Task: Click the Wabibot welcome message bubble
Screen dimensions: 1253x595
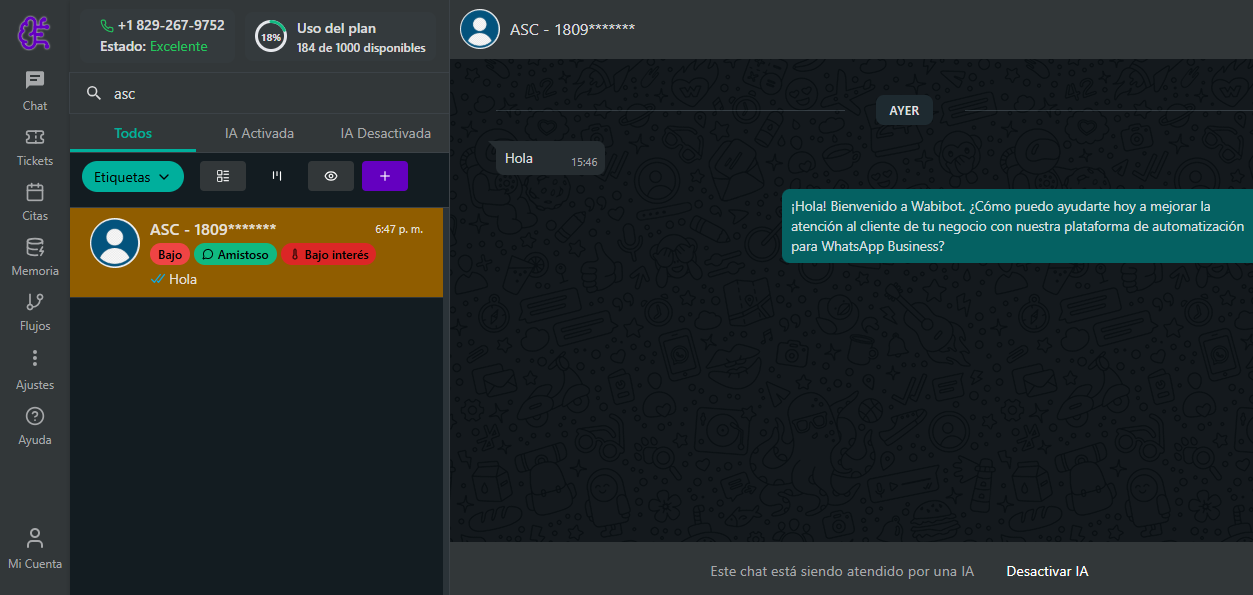Action: click(1017, 226)
